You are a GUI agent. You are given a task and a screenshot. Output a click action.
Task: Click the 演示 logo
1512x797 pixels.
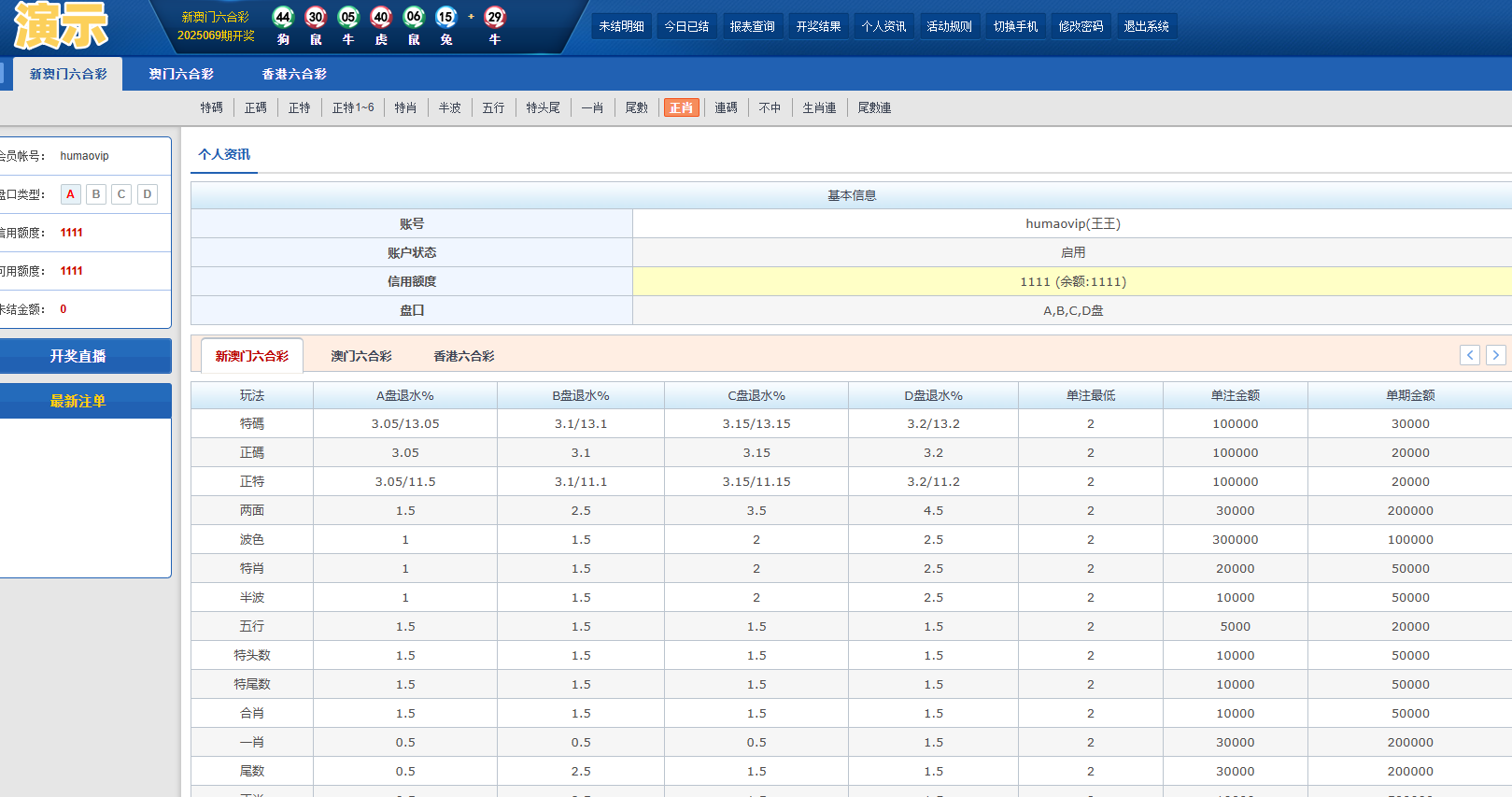click(x=62, y=25)
